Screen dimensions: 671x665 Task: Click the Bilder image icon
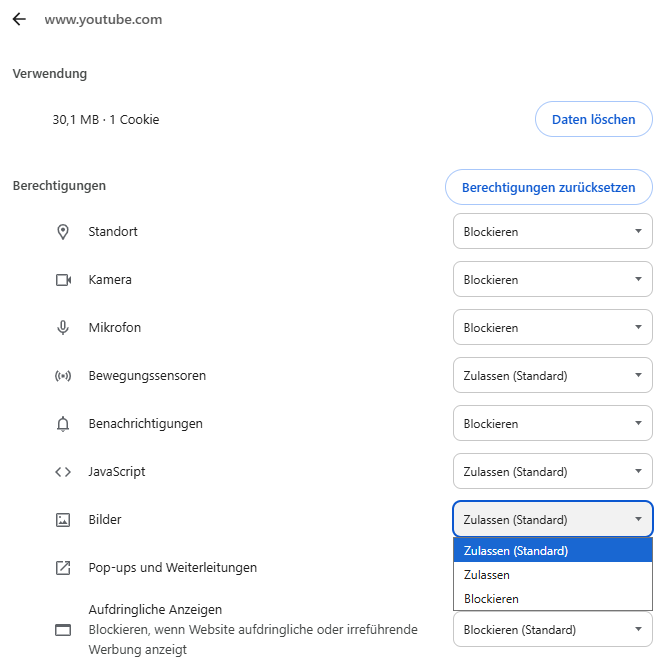point(63,520)
